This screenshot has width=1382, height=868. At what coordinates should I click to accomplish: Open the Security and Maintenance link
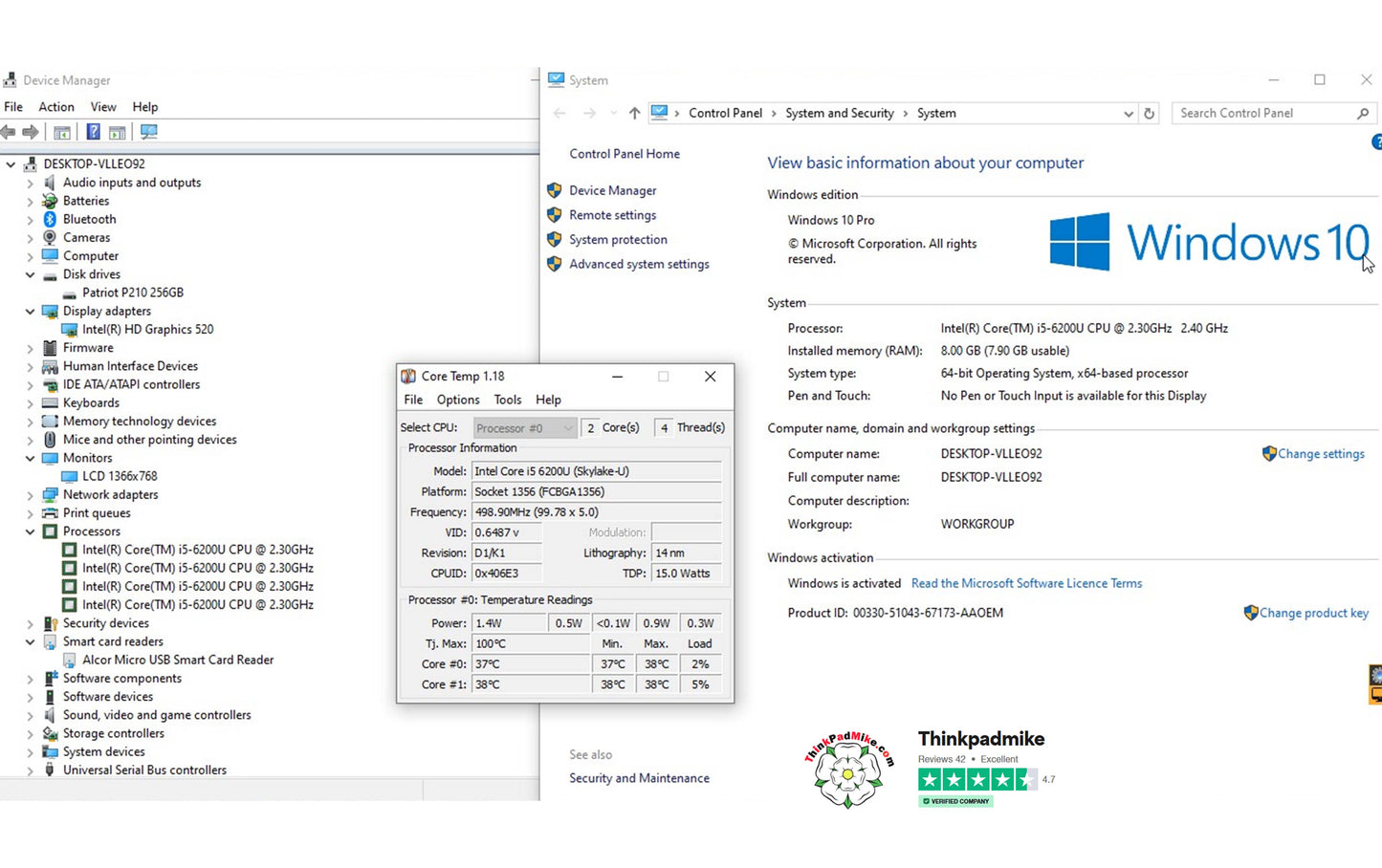click(x=639, y=778)
